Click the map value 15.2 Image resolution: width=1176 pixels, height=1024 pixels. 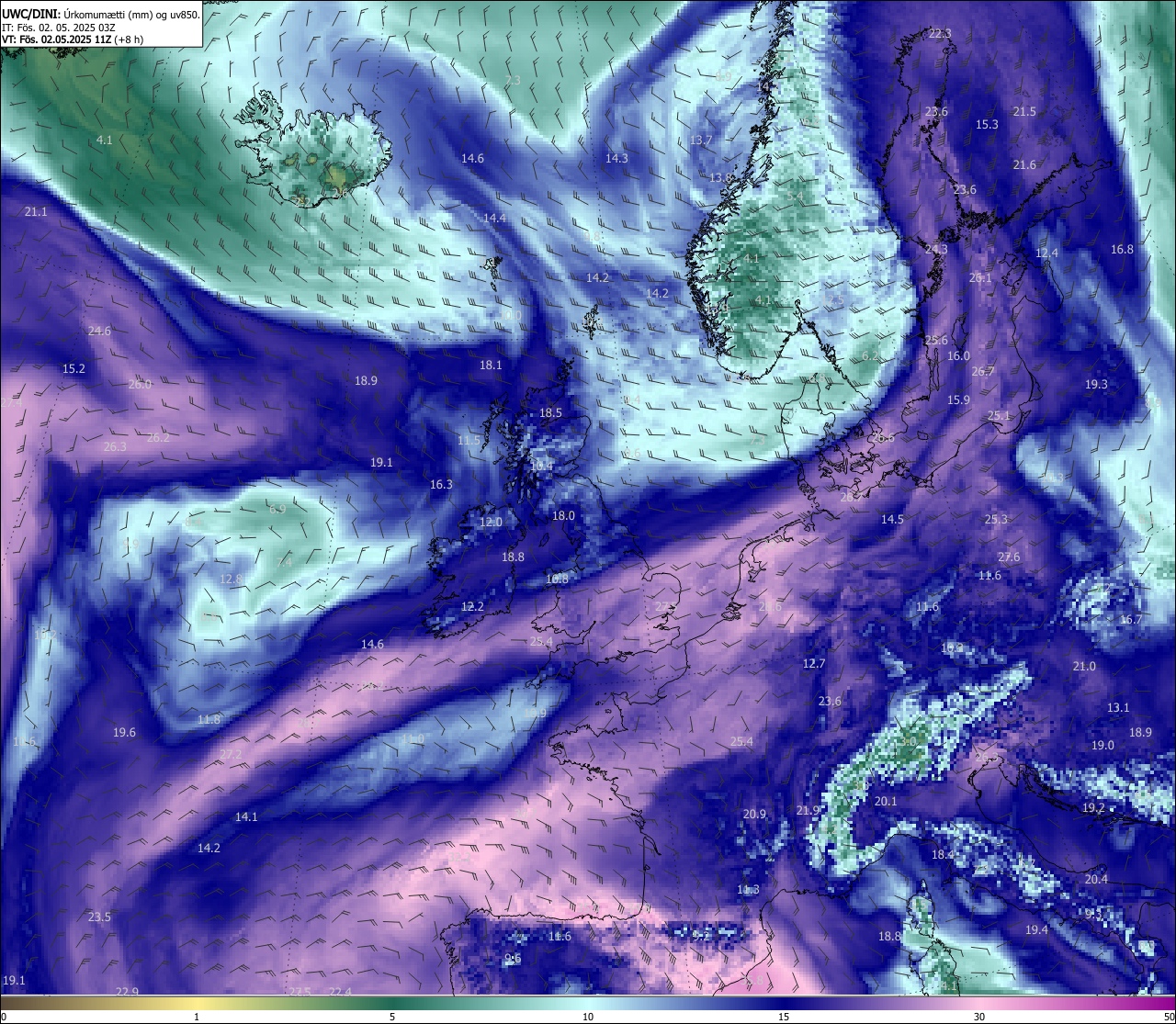tap(73, 369)
